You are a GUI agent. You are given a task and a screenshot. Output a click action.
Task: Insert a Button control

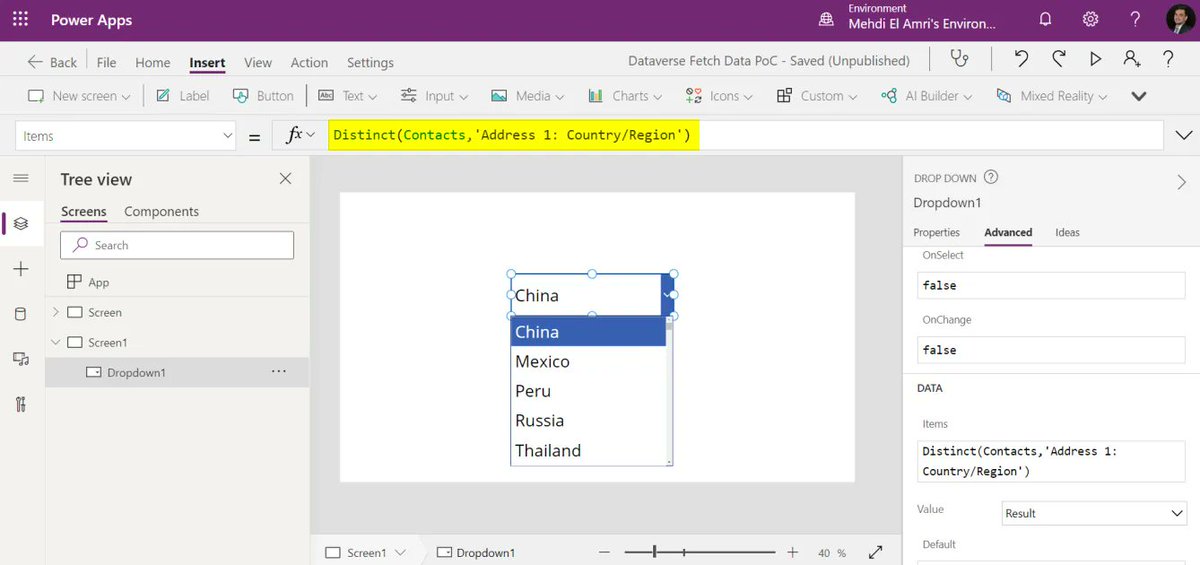pos(263,96)
